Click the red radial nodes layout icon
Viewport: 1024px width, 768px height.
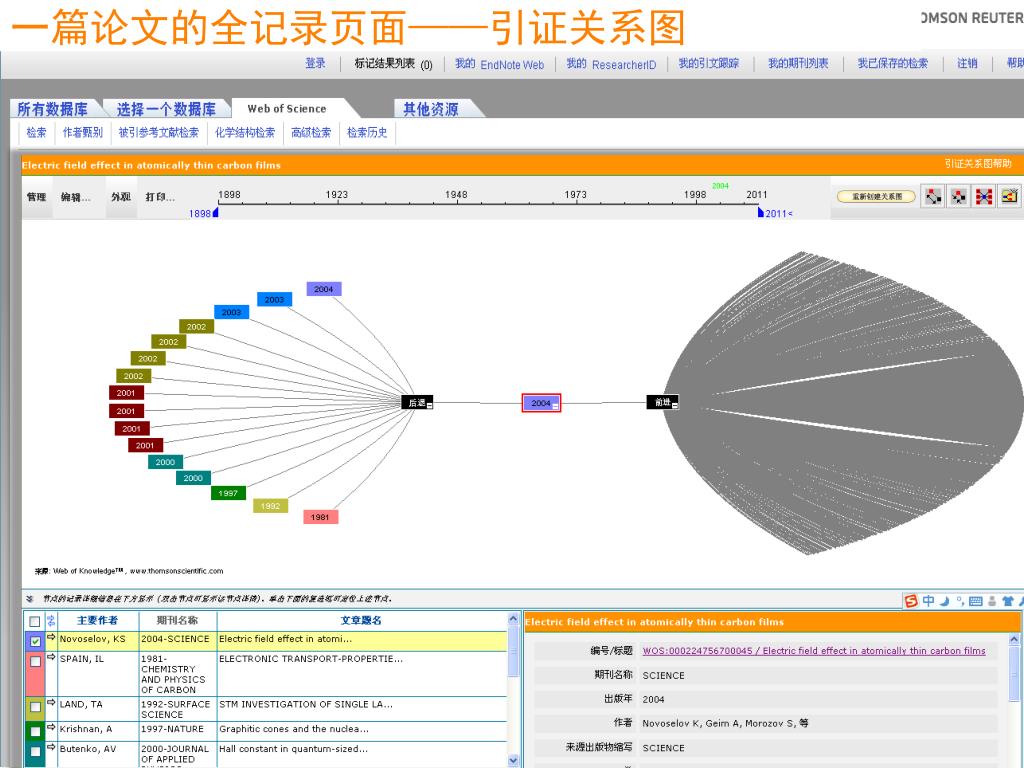[x=984, y=196]
